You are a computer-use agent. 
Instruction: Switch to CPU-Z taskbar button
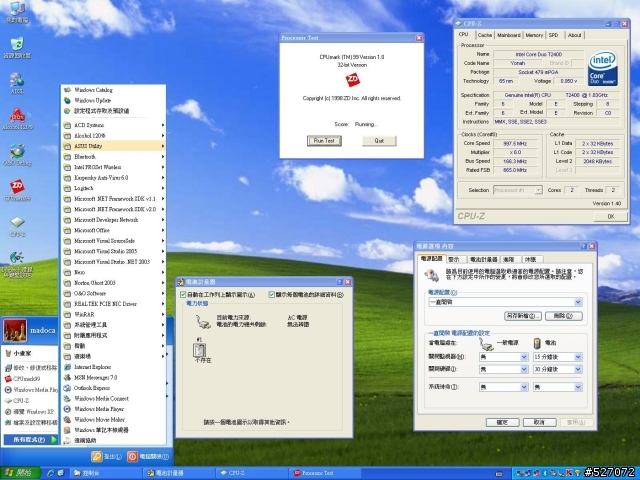click(x=251, y=473)
